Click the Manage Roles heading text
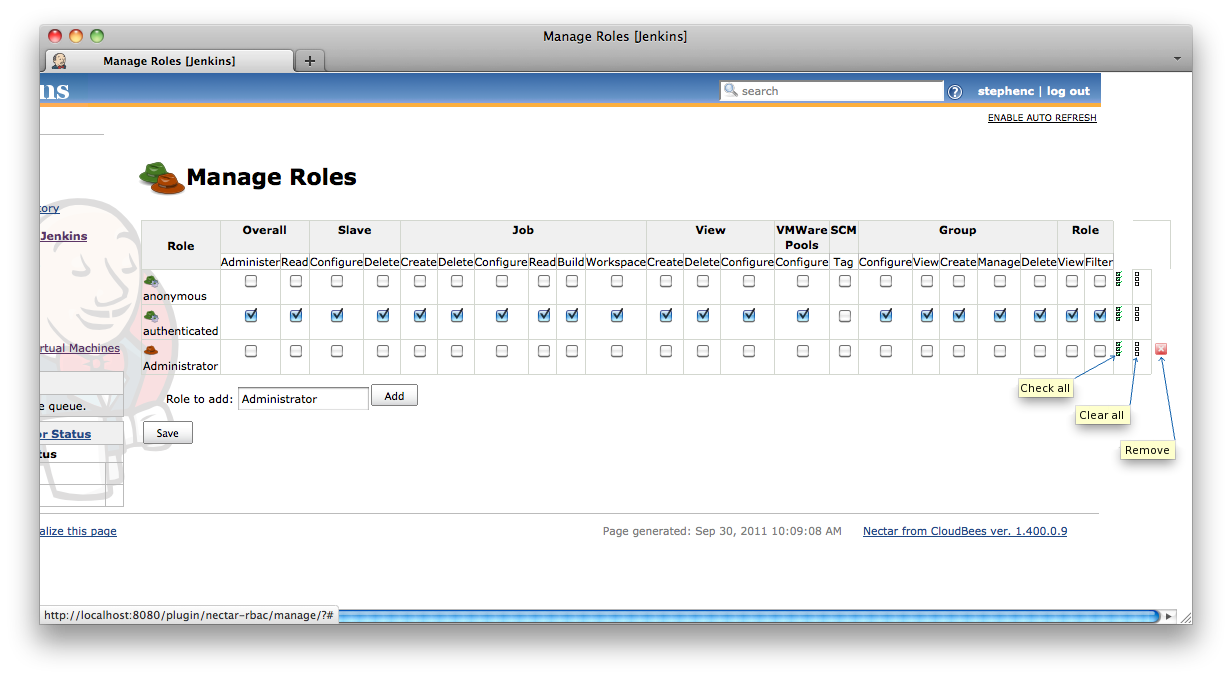Image resolution: width=1232 pixels, height=679 pixels. click(x=272, y=177)
